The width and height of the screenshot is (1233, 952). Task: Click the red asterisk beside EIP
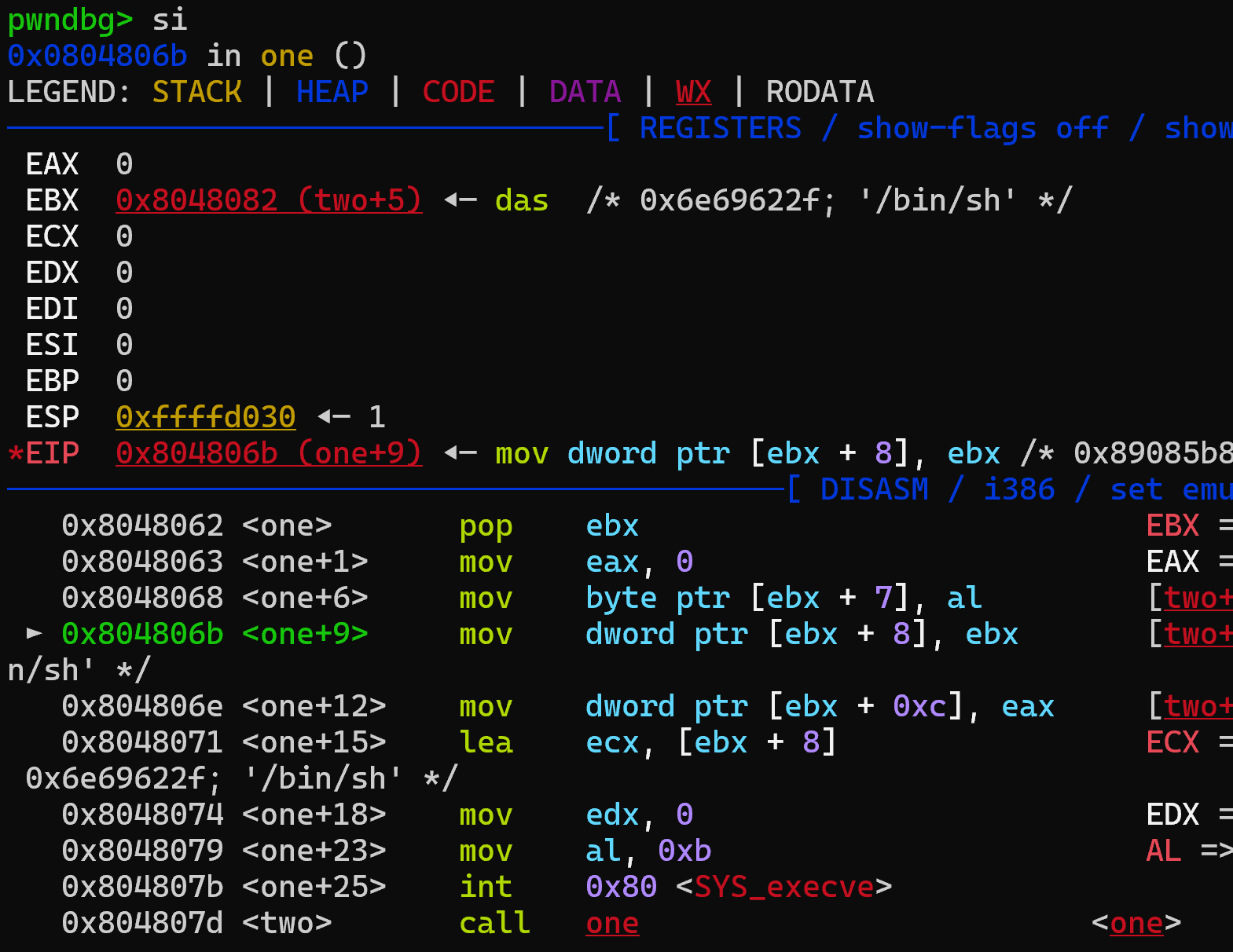click(x=15, y=454)
